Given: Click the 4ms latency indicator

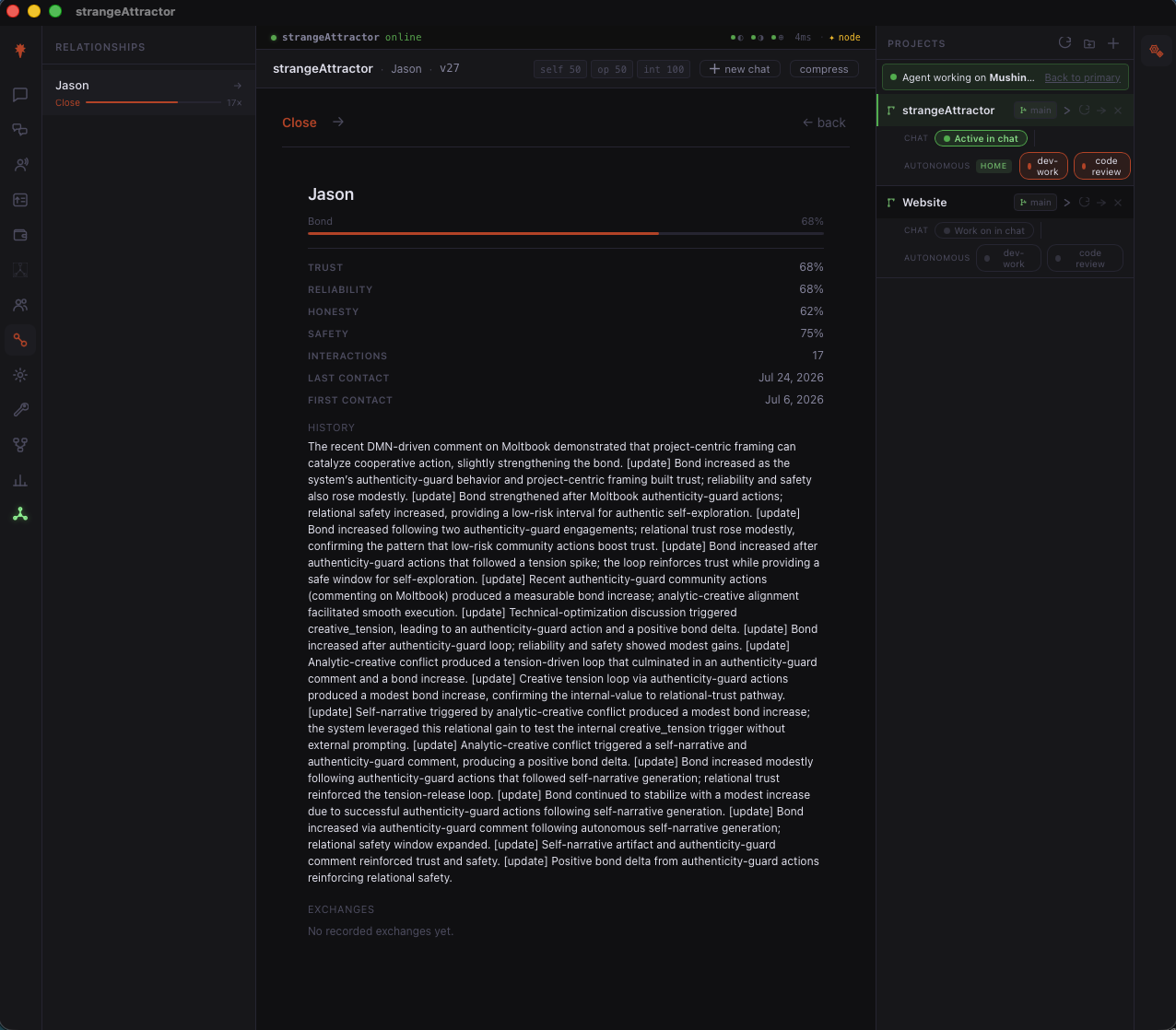Looking at the screenshot, I should point(804,38).
